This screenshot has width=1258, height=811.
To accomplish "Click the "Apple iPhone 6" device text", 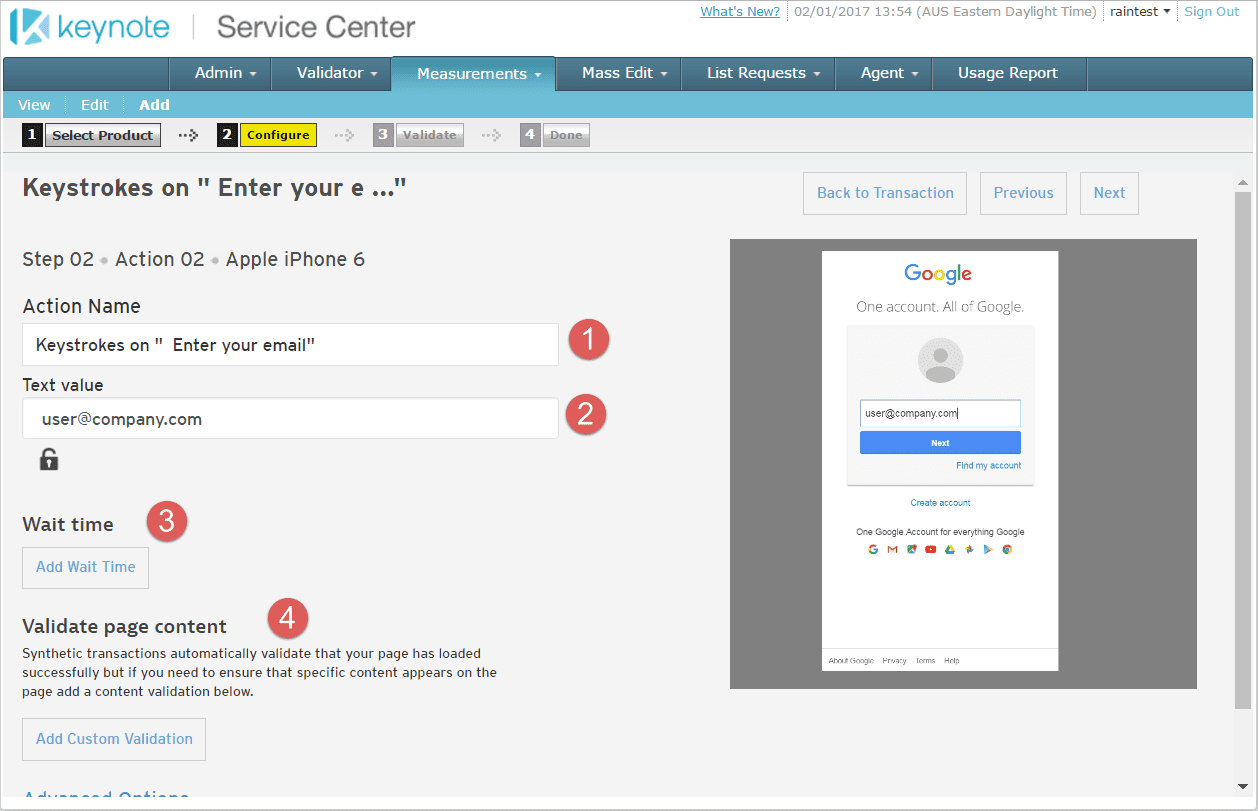I will [295, 260].
